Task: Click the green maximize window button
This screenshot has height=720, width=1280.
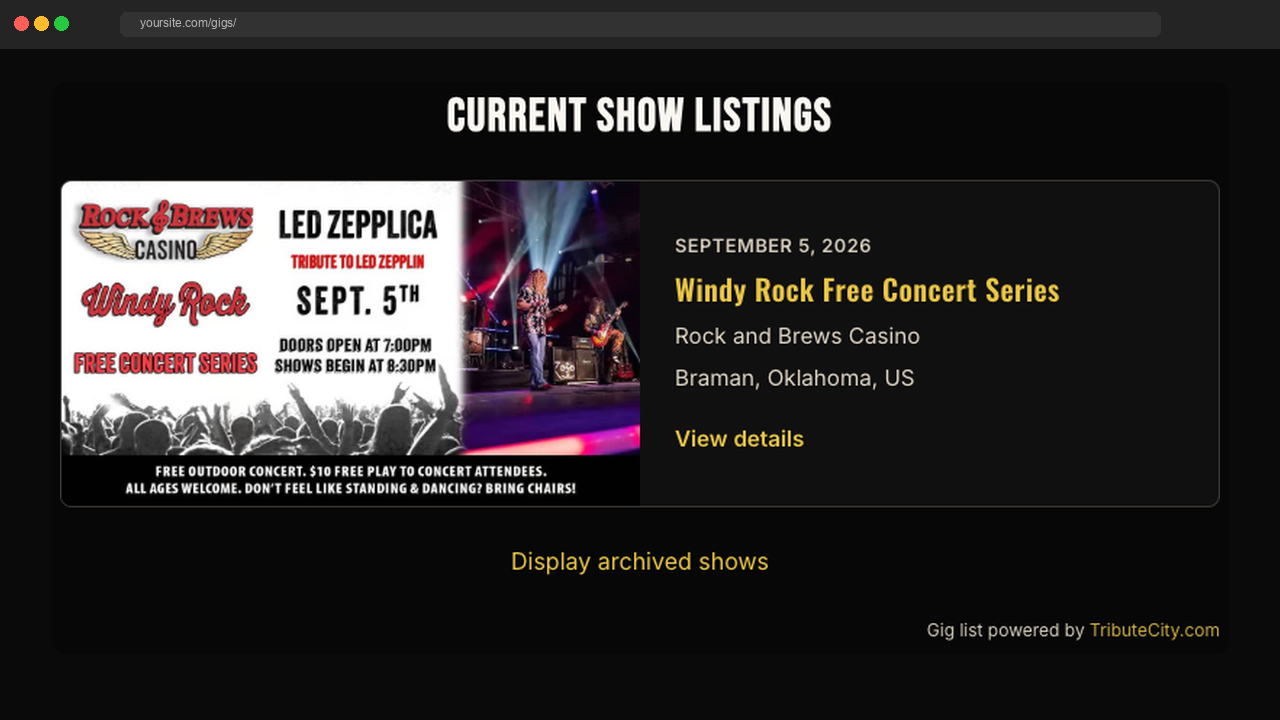Action: tap(61, 24)
